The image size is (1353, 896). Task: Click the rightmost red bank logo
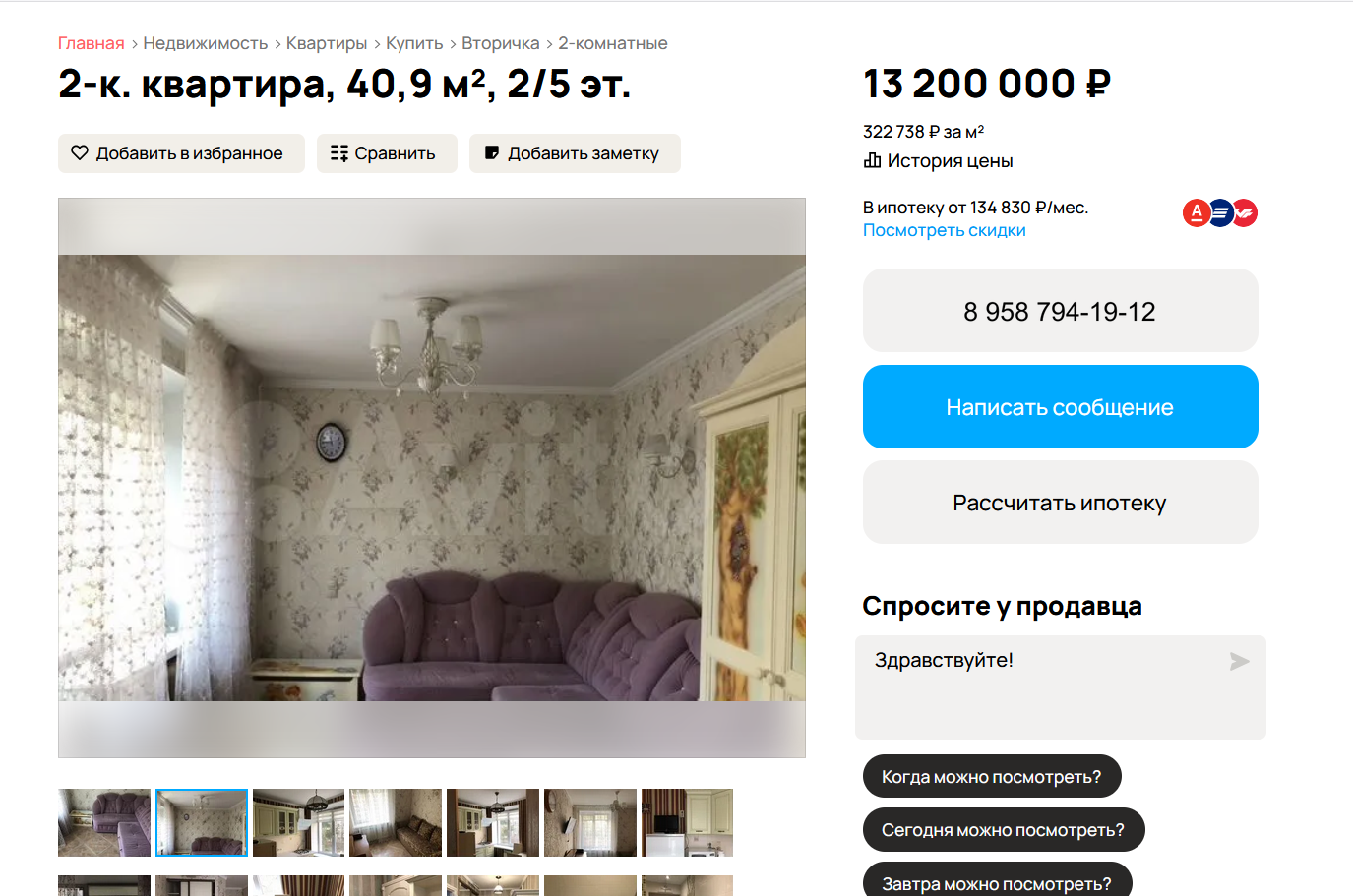[1245, 212]
